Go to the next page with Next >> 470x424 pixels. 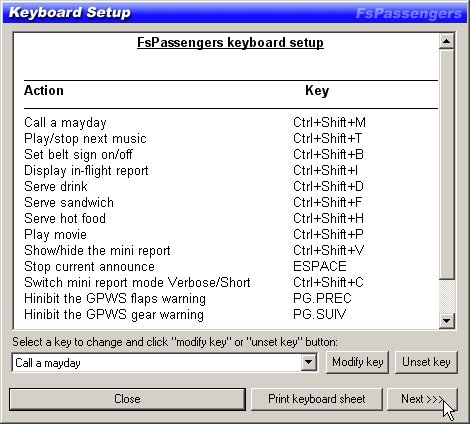pos(422,399)
